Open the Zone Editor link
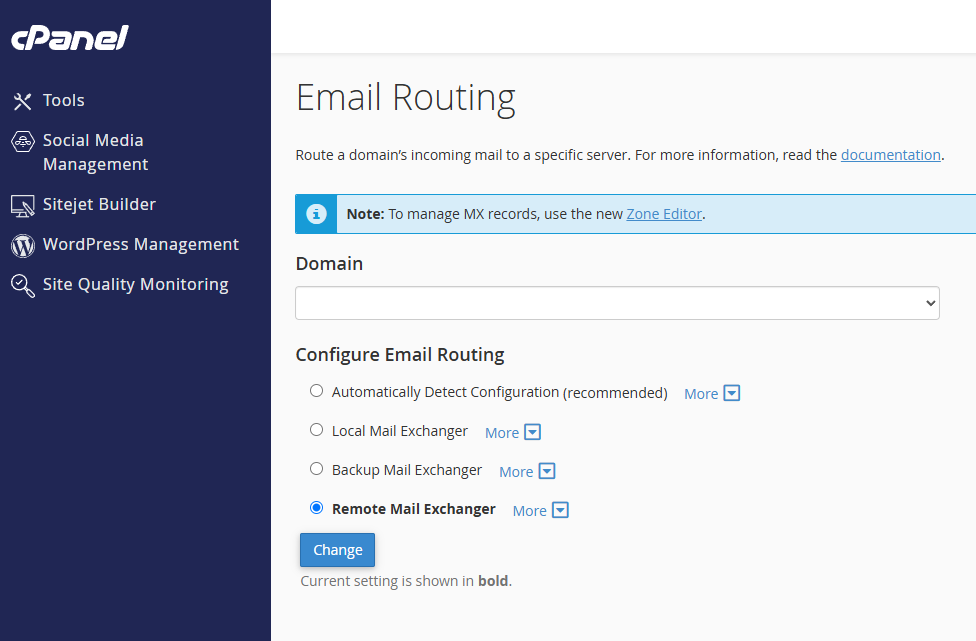This screenshot has height=641, width=976. [x=663, y=213]
